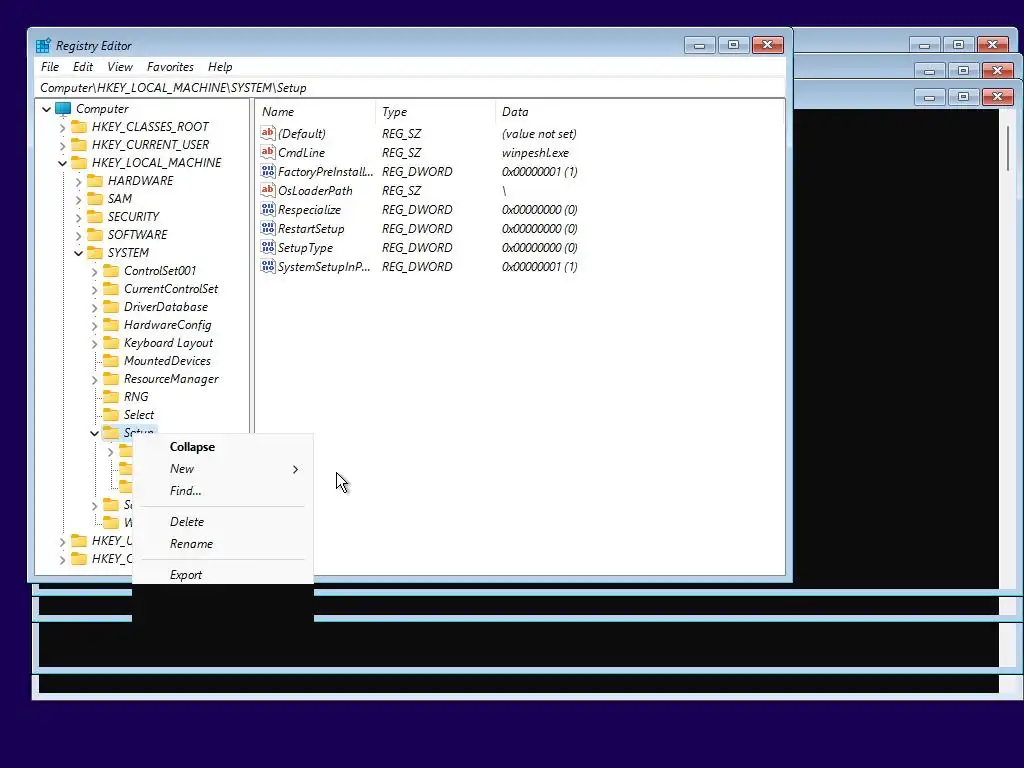
Task: Click the HARDWARE folder icon
Action: 95,180
